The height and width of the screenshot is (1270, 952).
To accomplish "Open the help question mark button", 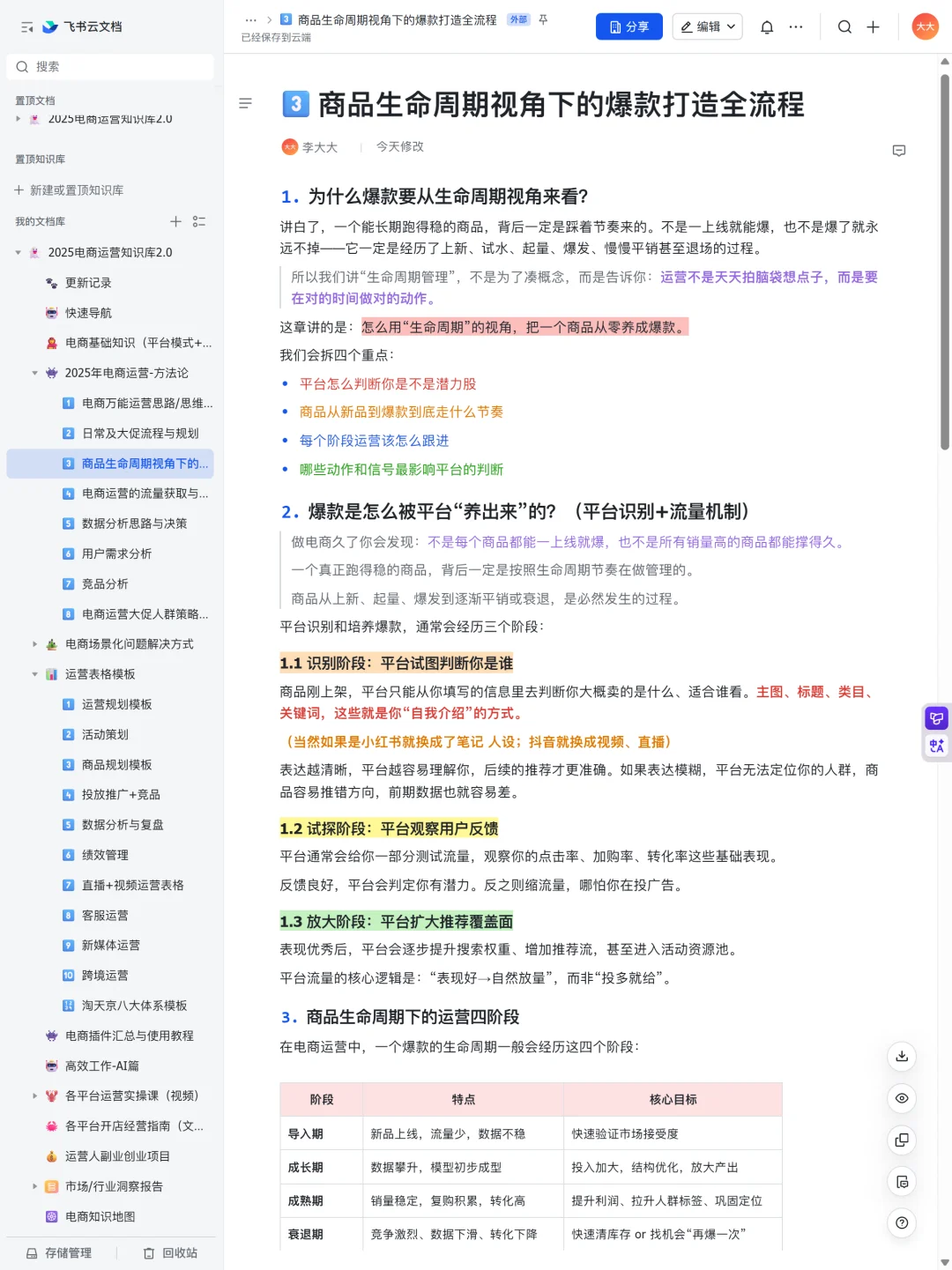I will click(902, 1223).
